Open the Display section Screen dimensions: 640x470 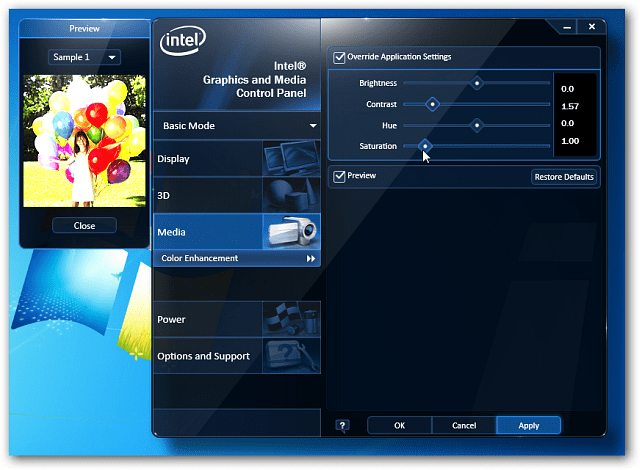click(x=237, y=158)
